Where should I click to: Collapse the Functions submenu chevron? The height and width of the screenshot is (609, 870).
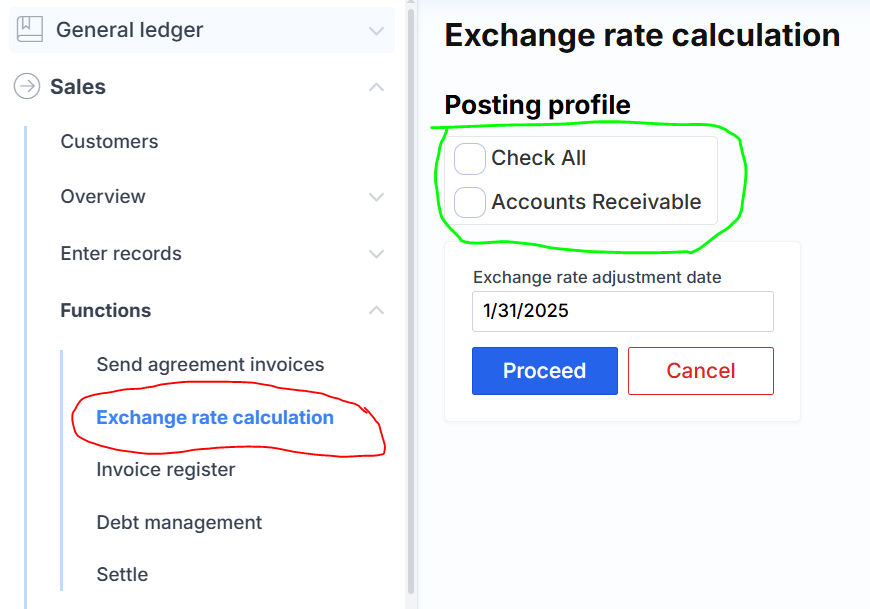376,311
